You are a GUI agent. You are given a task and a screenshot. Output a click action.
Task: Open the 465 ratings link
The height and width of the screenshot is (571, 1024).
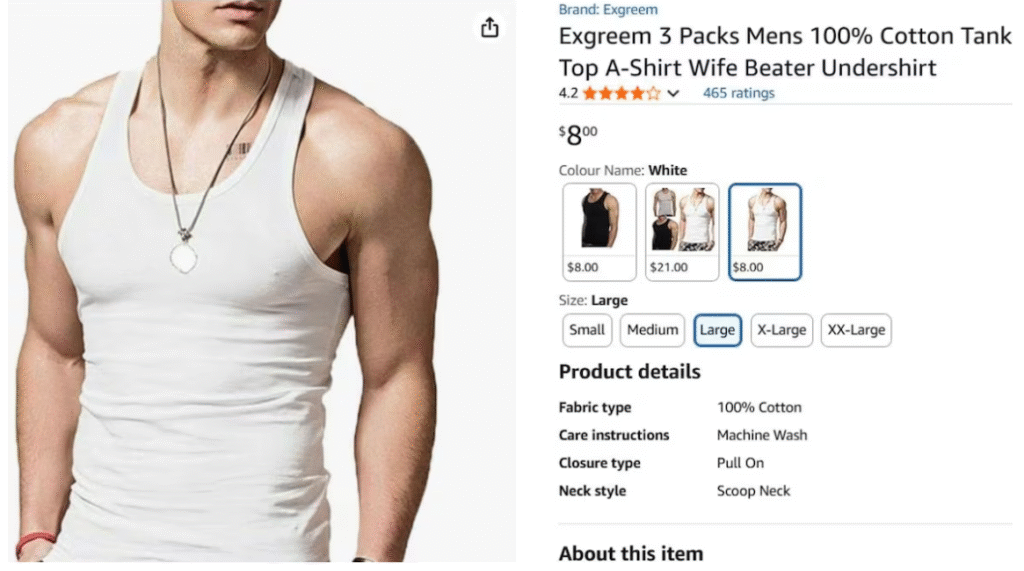click(738, 93)
